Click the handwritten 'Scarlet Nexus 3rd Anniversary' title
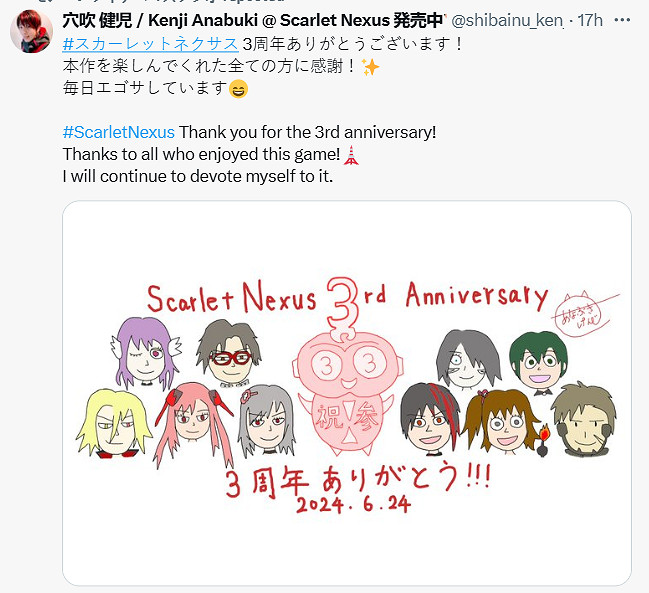649x593 pixels. pos(348,296)
